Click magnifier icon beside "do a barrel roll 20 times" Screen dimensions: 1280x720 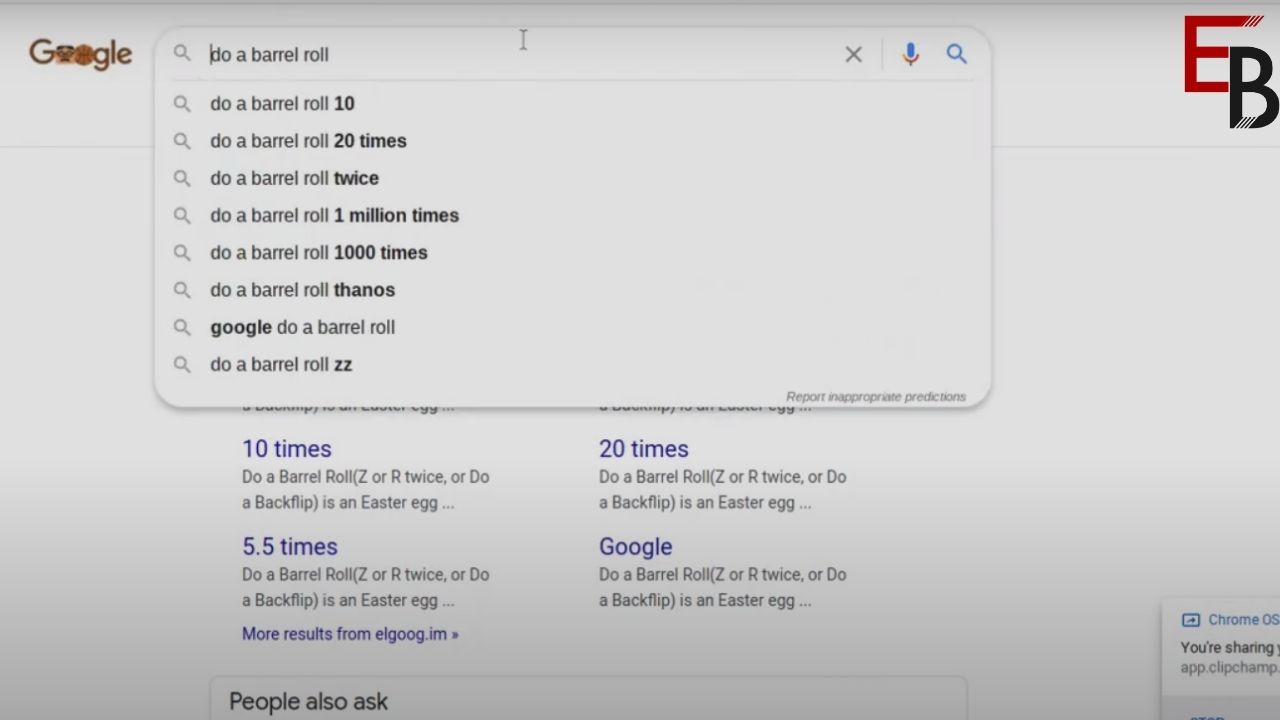[182, 141]
